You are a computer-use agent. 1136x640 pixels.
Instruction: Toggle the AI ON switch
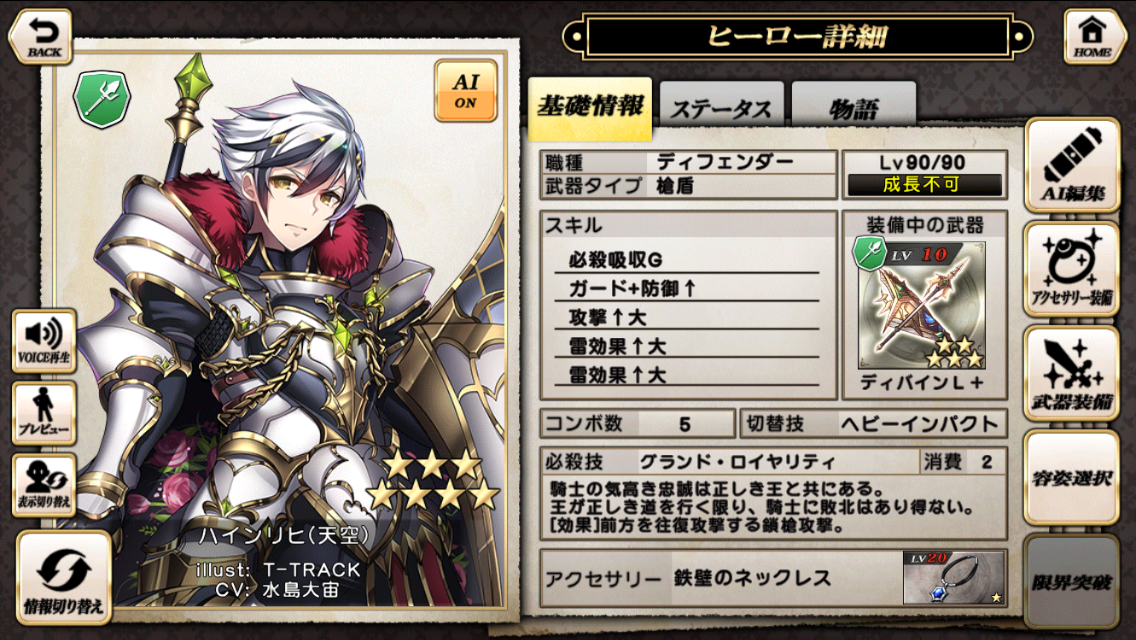point(466,91)
